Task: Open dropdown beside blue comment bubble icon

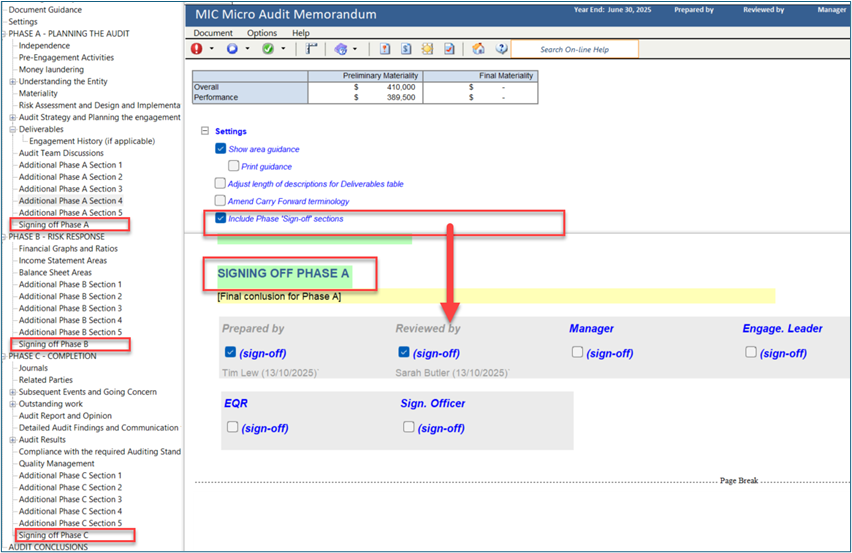Action: 247,49
